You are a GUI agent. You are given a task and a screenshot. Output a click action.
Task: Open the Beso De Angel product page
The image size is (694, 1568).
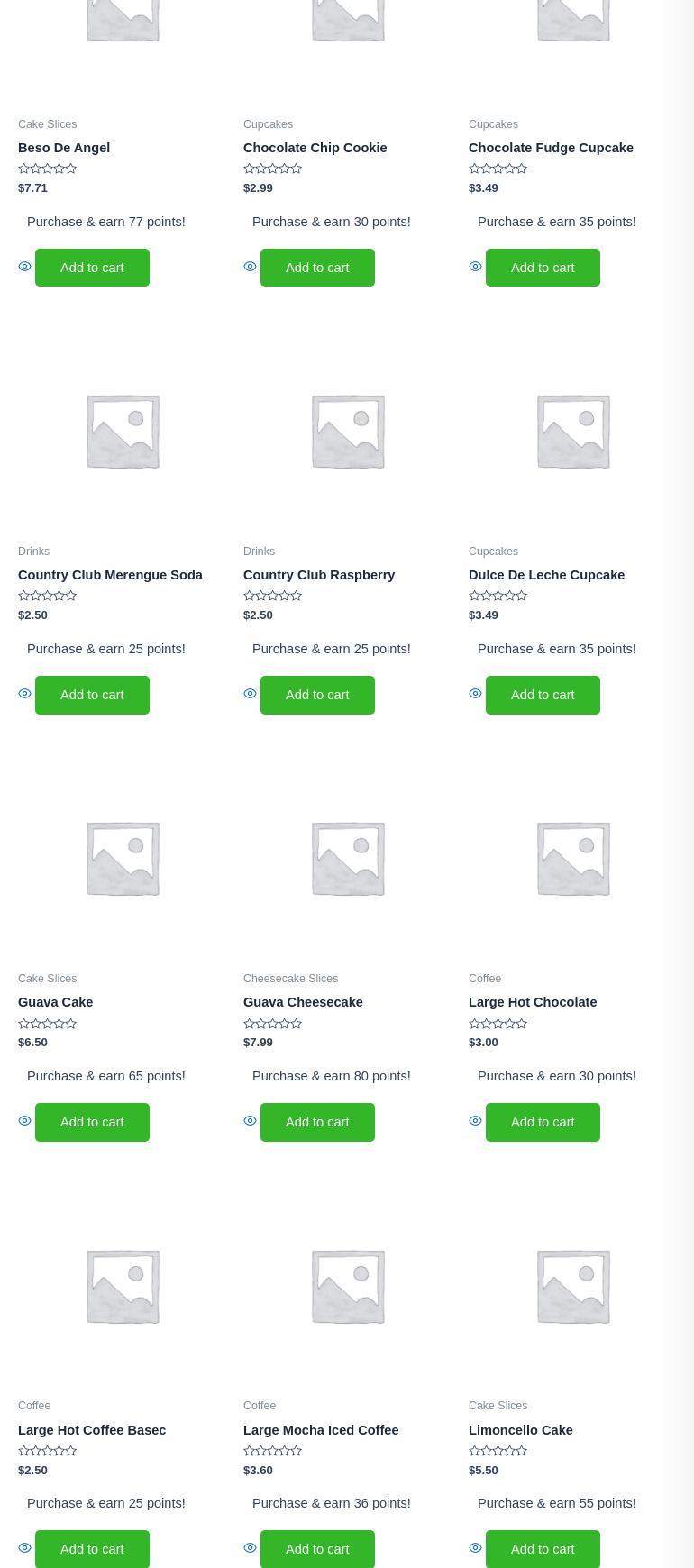click(64, 148)
